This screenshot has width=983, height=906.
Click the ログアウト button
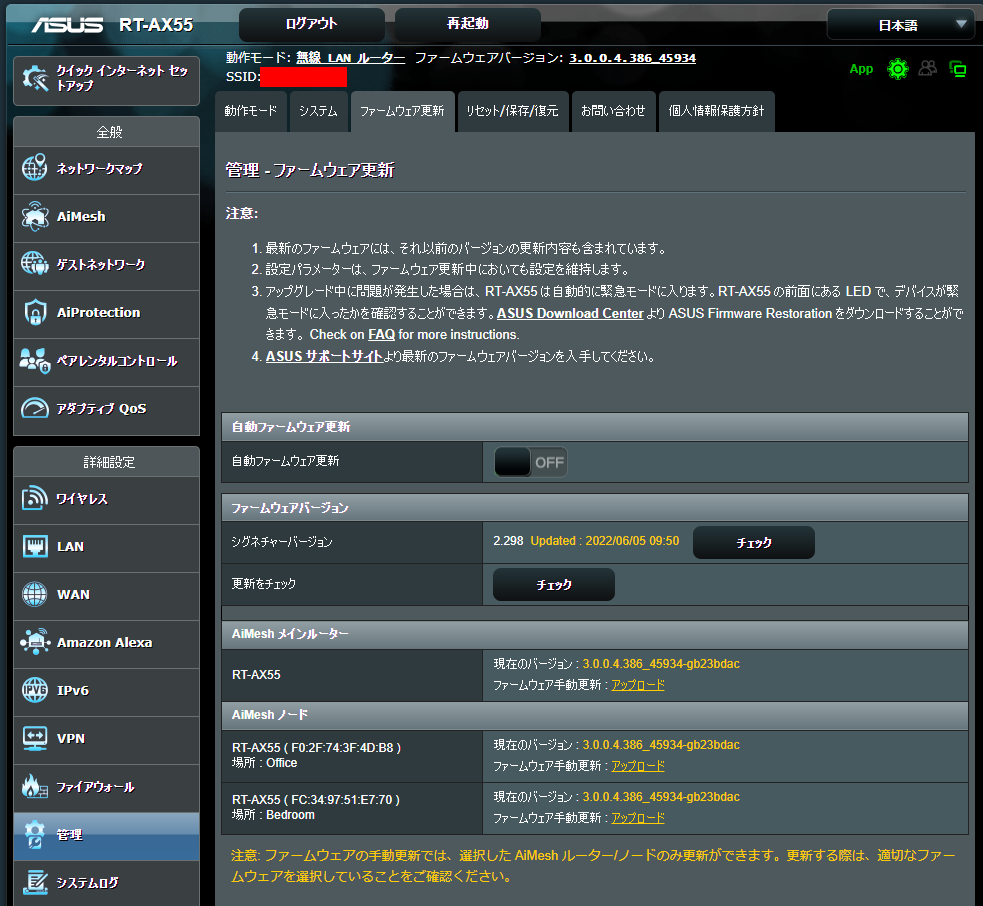312,24
